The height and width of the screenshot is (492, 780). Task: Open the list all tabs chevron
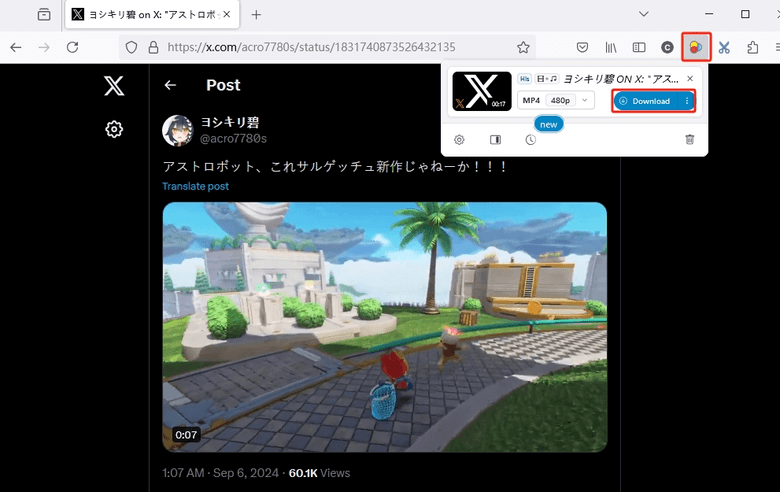(644, 14)
